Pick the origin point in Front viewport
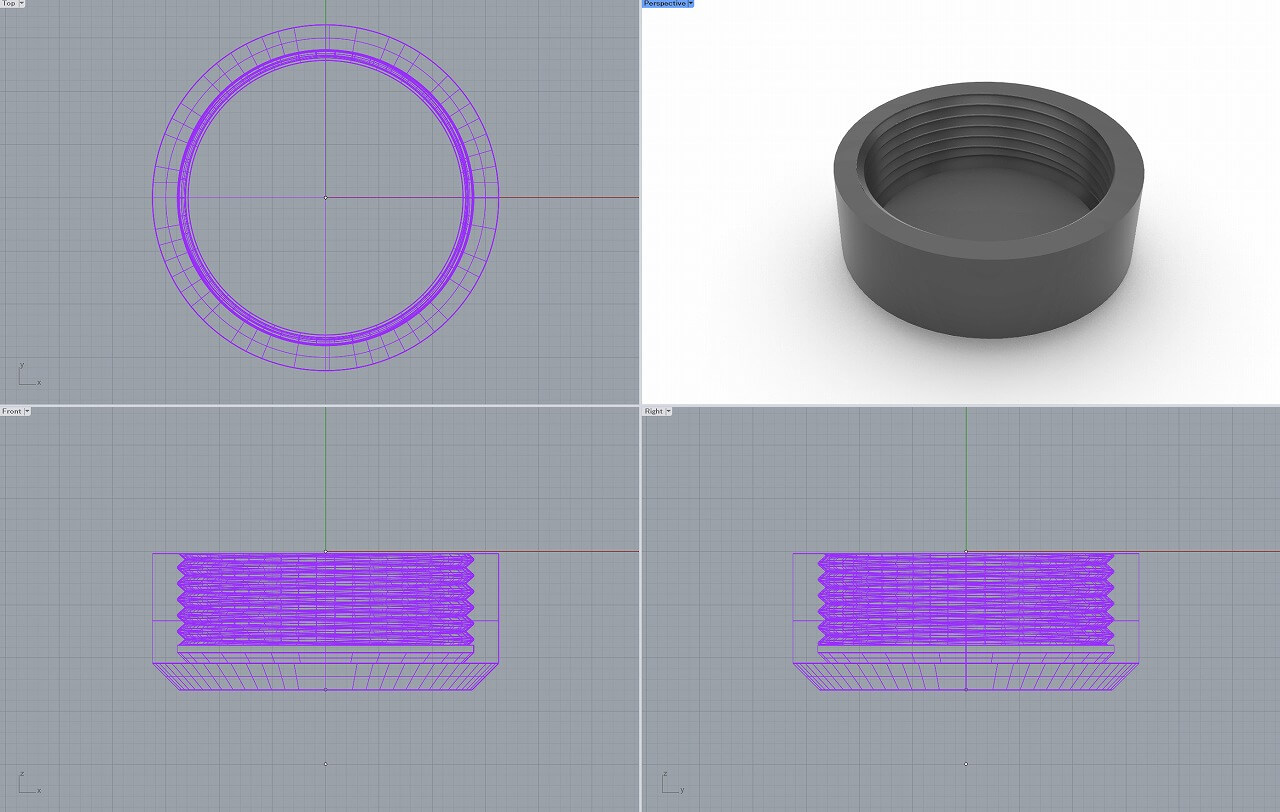The image size is (1280, 812). click(x=325, y=551)
